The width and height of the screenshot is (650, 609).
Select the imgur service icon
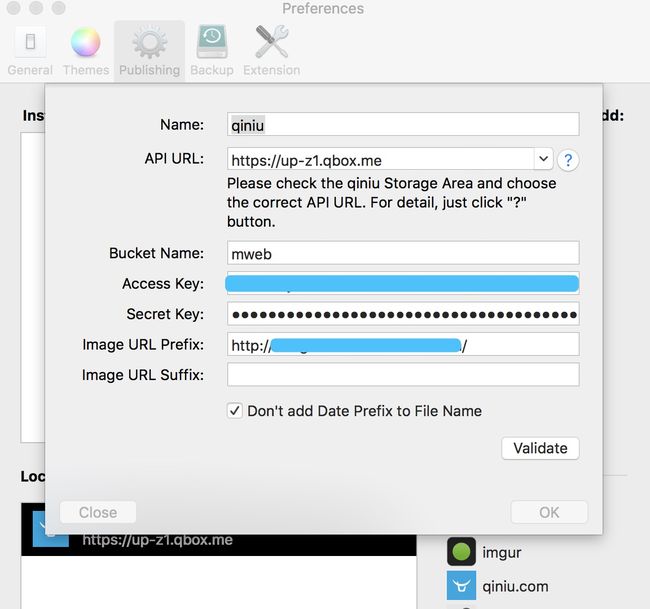461,552
